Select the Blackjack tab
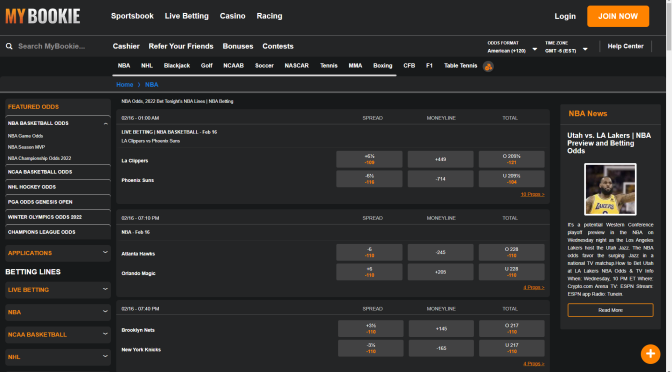This screenshot has width=672, height=372. tap(177, 66)
